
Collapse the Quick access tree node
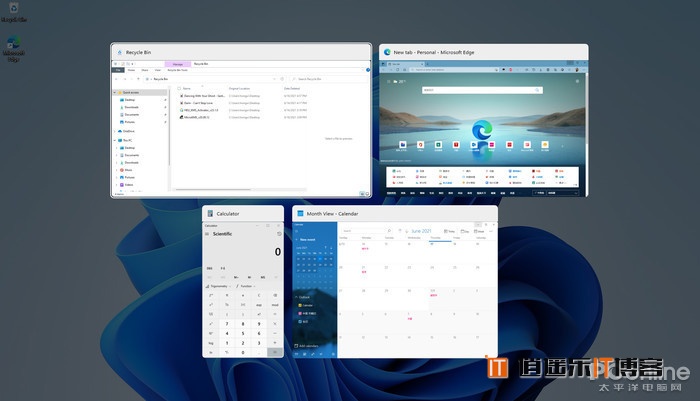pyautogui.click(x=115, y=92)
